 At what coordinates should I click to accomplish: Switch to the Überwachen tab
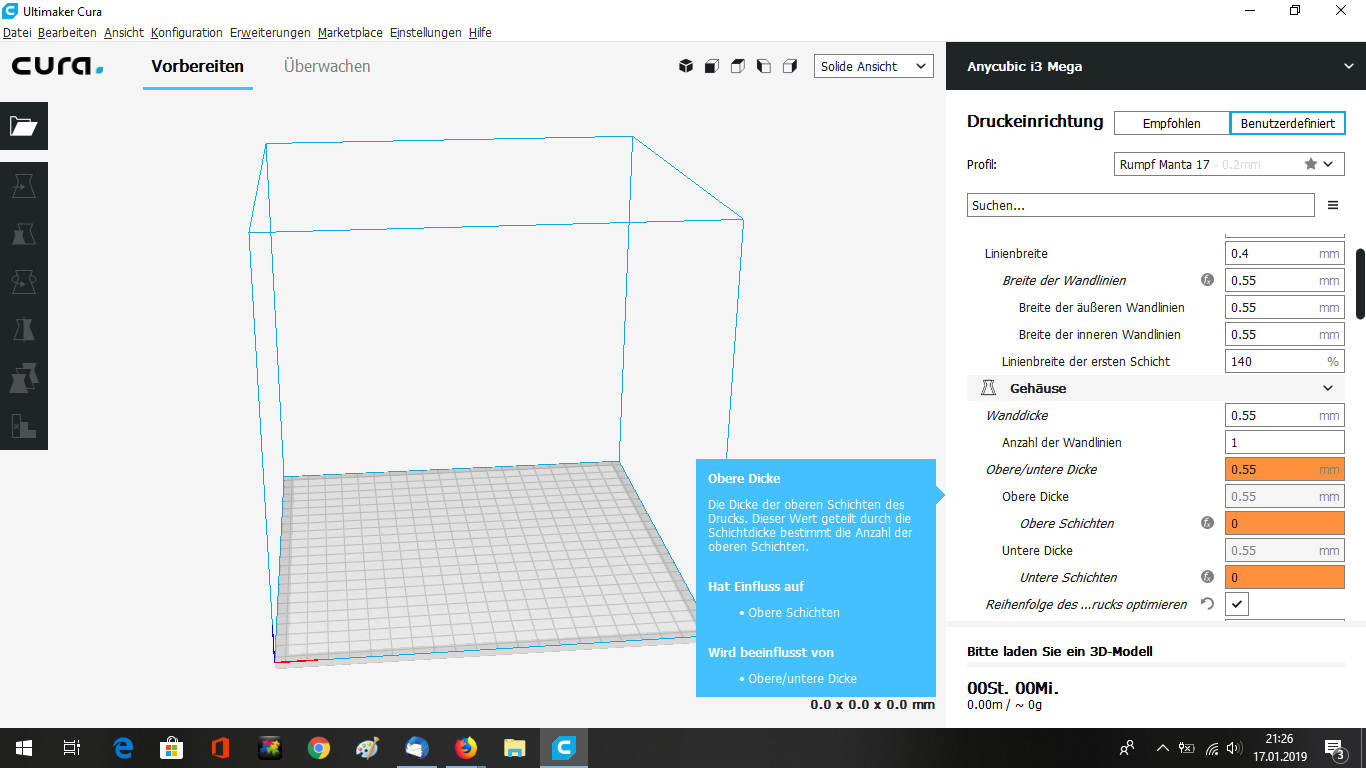tap(327, 66)
